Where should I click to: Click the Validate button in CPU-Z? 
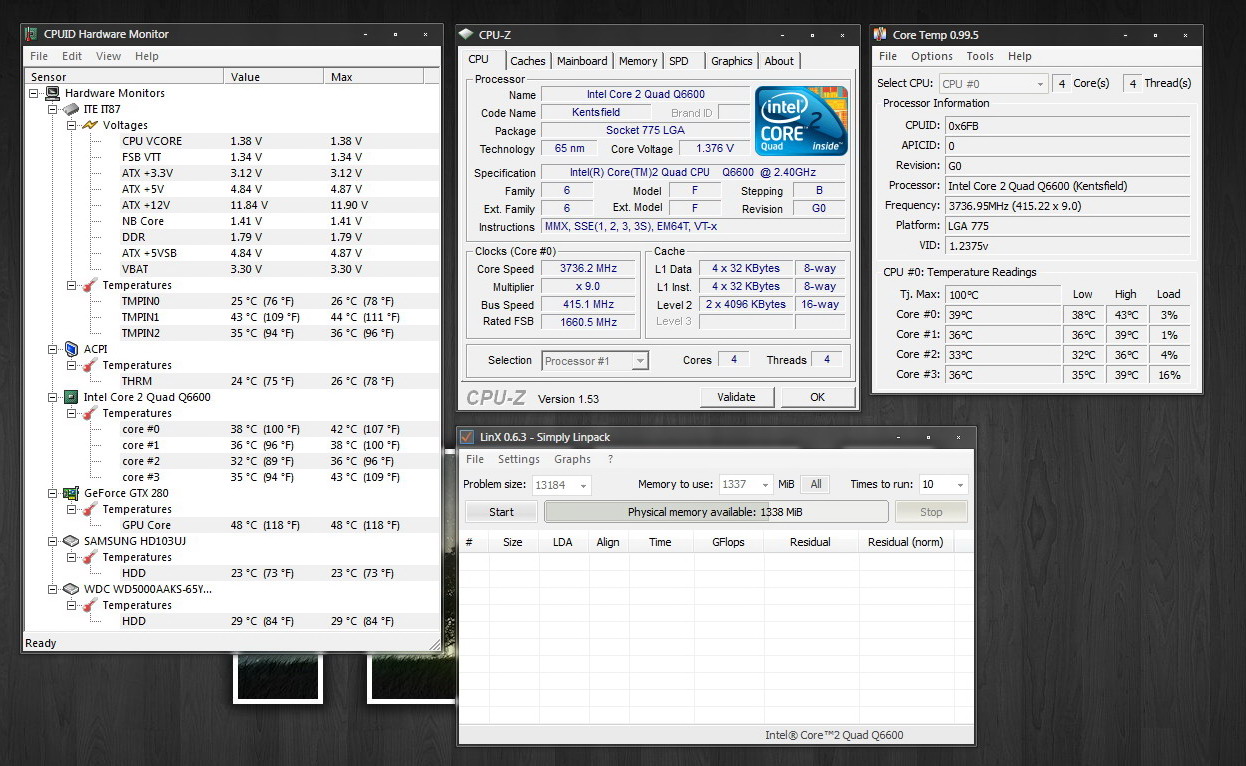click(x=737, y=397)
